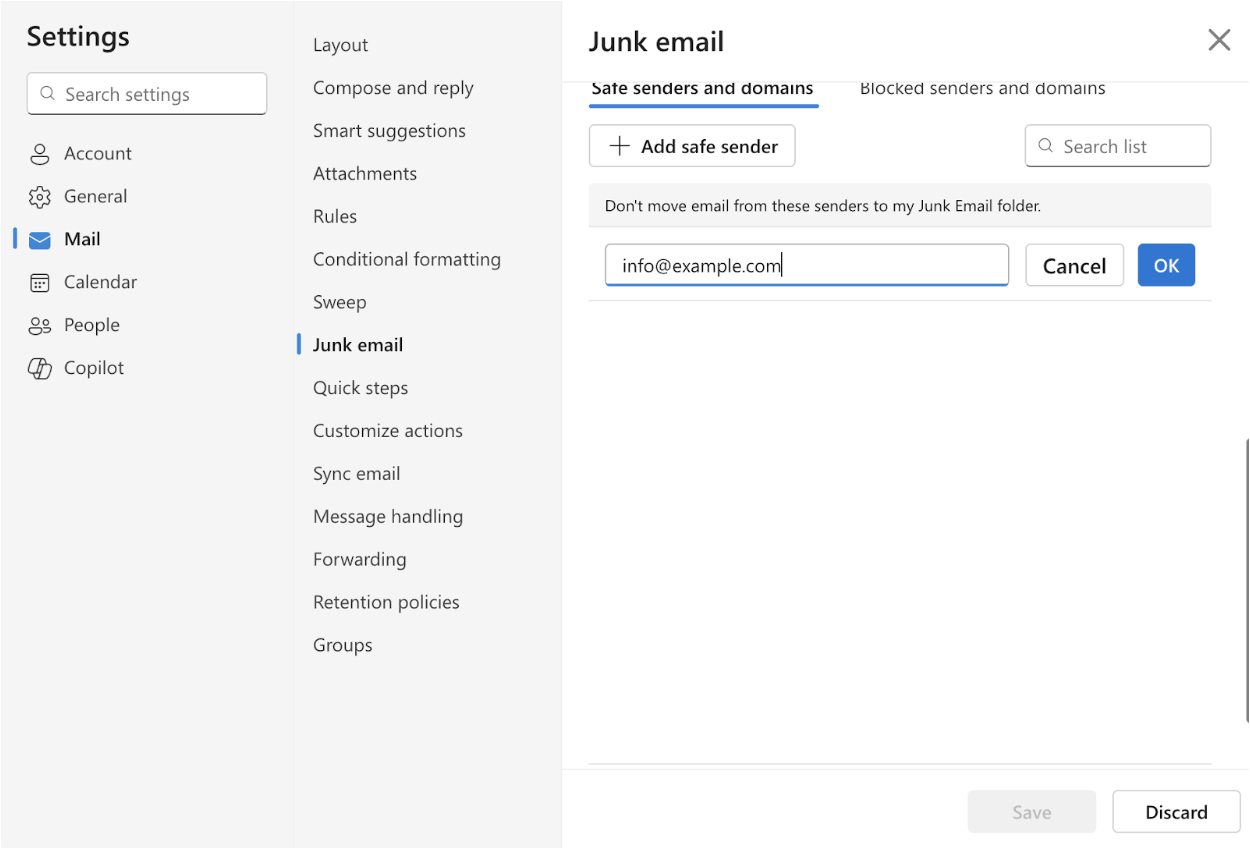Click the Calendar icon in sidebar
Screen dimensions: 1250x848
click(x=40, y=283)
